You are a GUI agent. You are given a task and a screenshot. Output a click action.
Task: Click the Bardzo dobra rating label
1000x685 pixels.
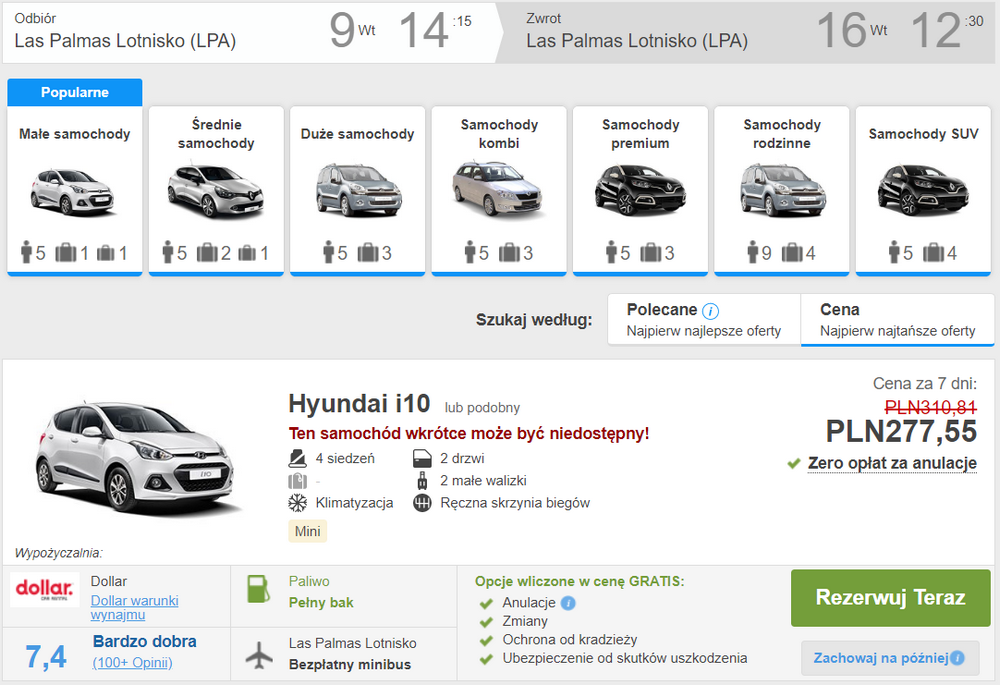145,641
